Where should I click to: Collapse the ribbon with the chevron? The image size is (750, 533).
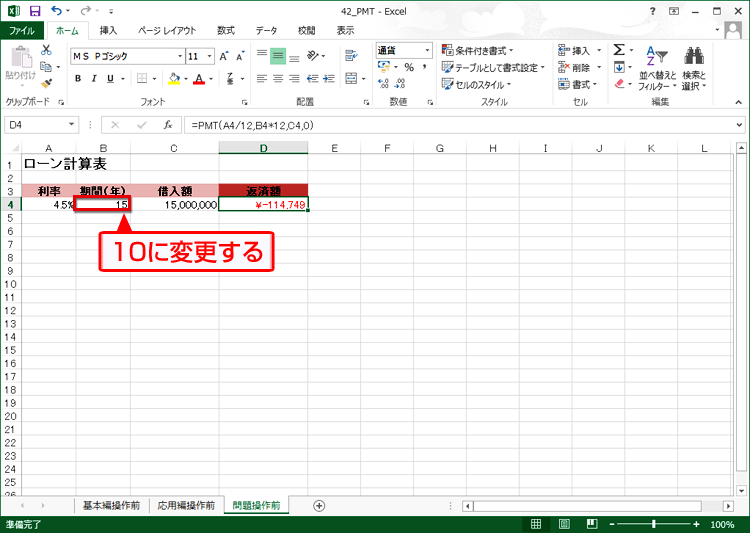pyautogui.click(x=739, y=101)
